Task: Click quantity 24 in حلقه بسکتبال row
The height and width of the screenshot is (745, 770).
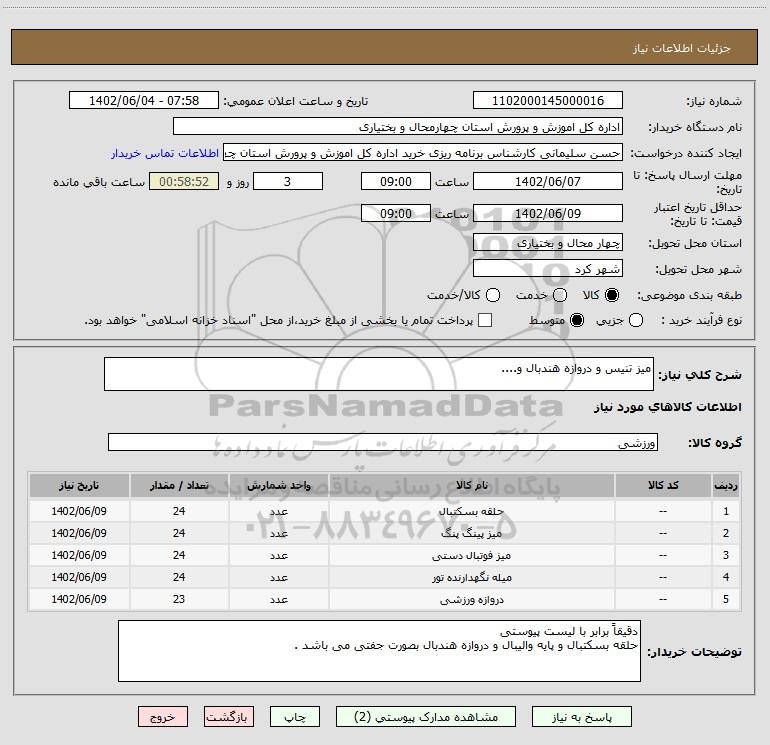Action: [x=179, y=511]
